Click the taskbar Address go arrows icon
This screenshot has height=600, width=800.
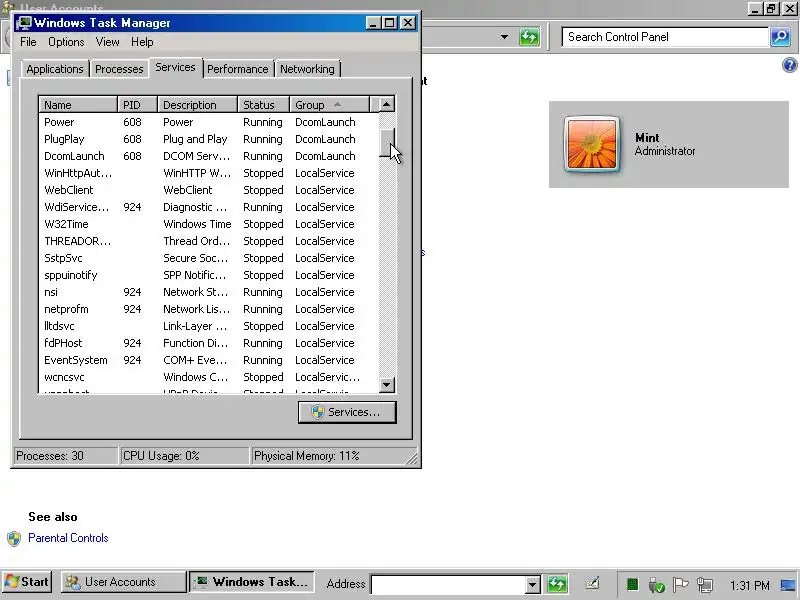click(557, 584)
